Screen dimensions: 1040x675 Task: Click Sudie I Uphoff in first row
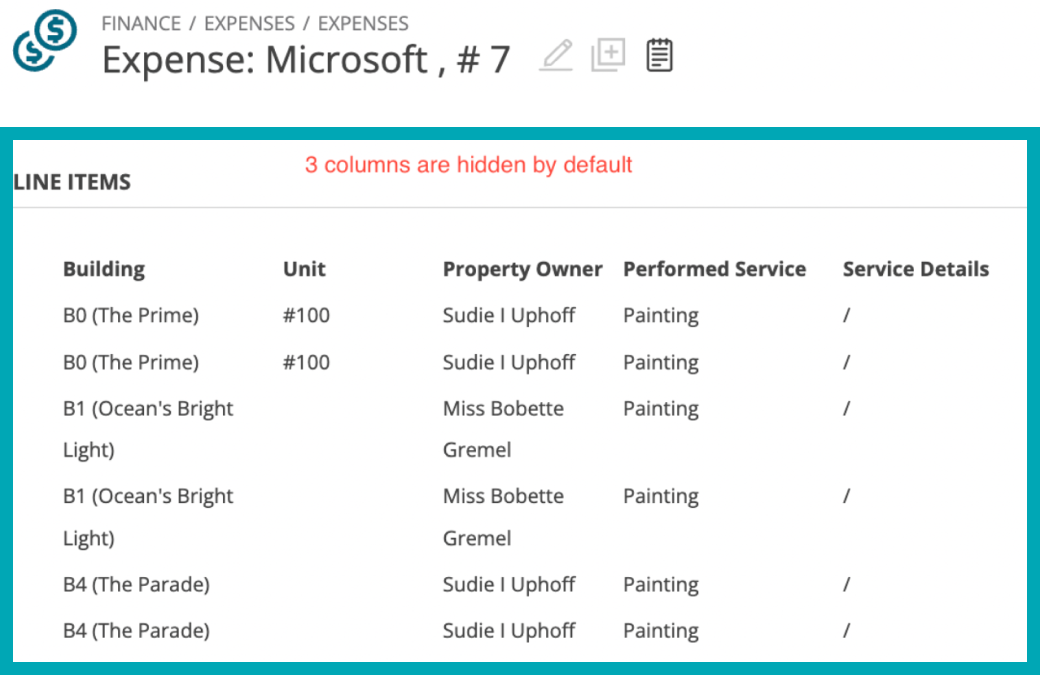509,316
